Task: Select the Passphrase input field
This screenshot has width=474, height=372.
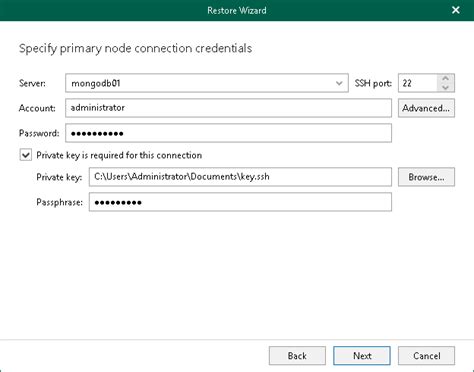Action: coord(240,202)
